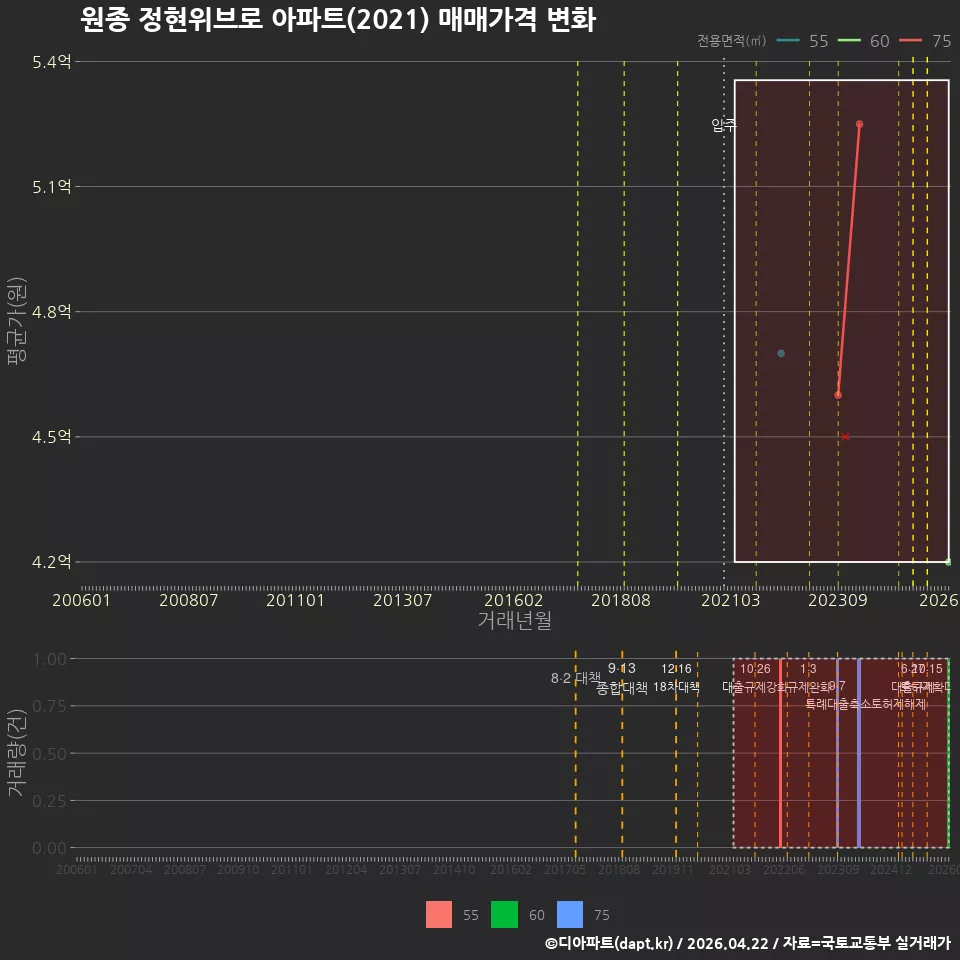This screenshot has height=960, width=960.
Task: Click the '201410' label on volume chart axis
Action: [x=454, y=869]
